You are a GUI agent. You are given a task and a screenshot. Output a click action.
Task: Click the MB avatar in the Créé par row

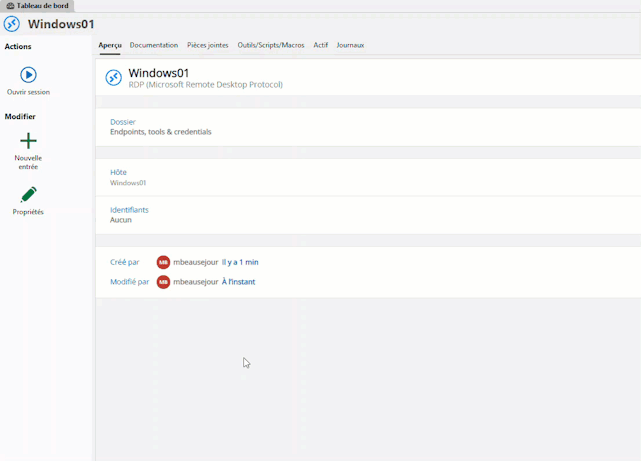coord(163,262)
